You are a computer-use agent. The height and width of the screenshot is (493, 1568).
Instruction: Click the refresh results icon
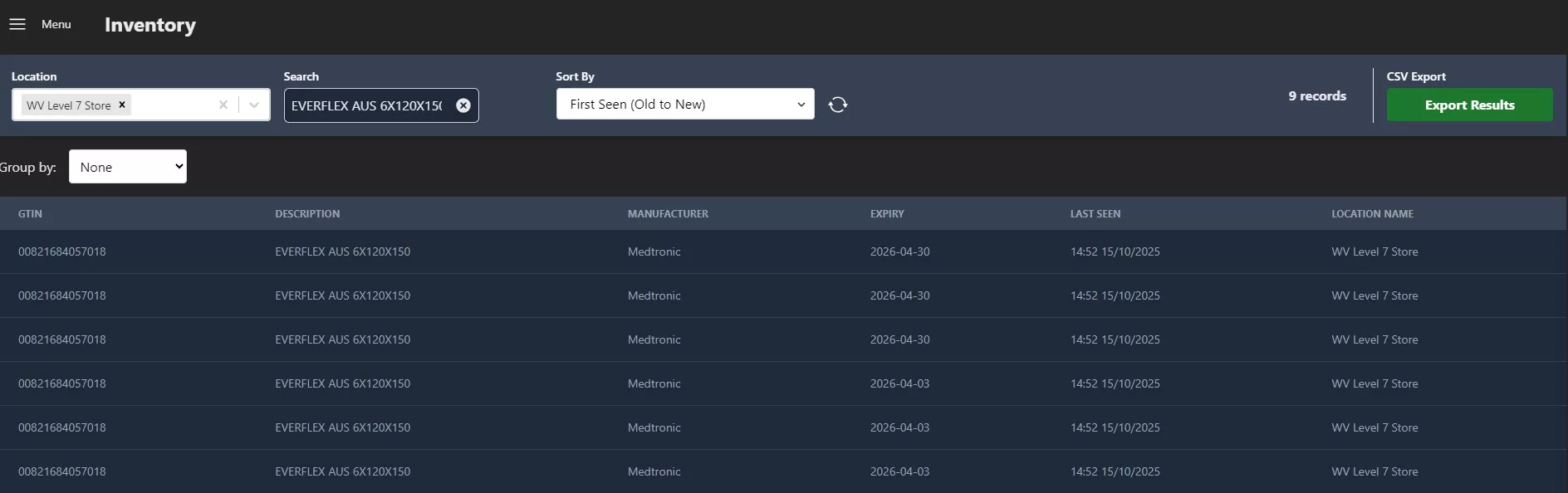point(838,105)
